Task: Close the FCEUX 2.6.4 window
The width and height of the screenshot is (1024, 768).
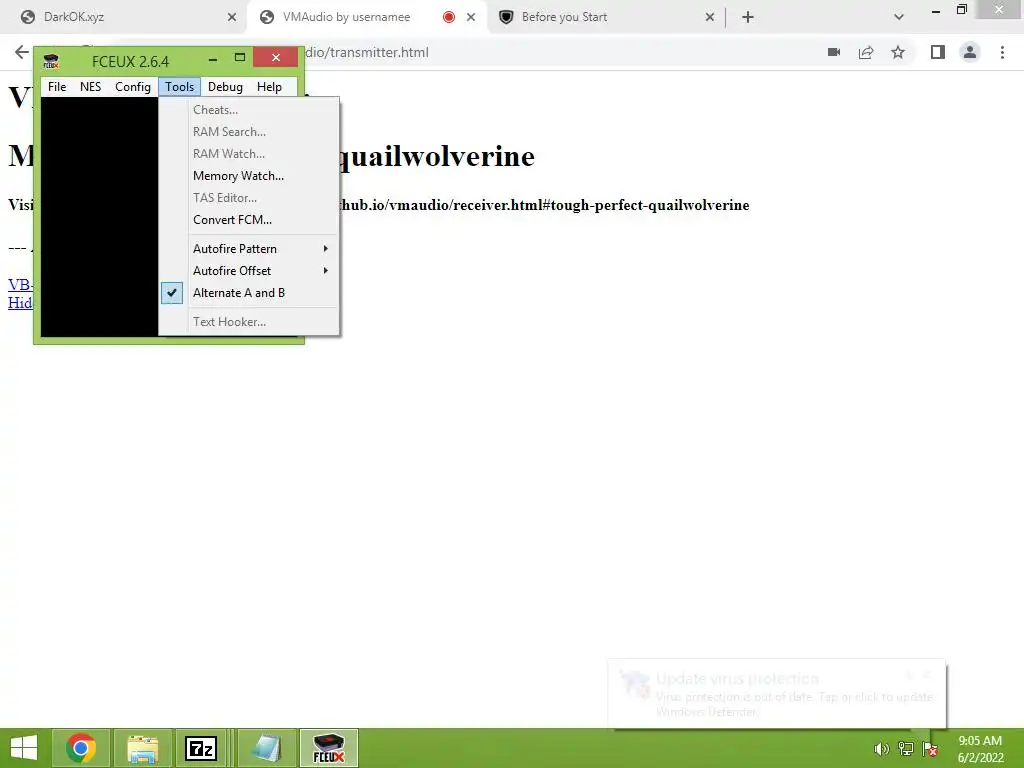Action: pos(276,57)
